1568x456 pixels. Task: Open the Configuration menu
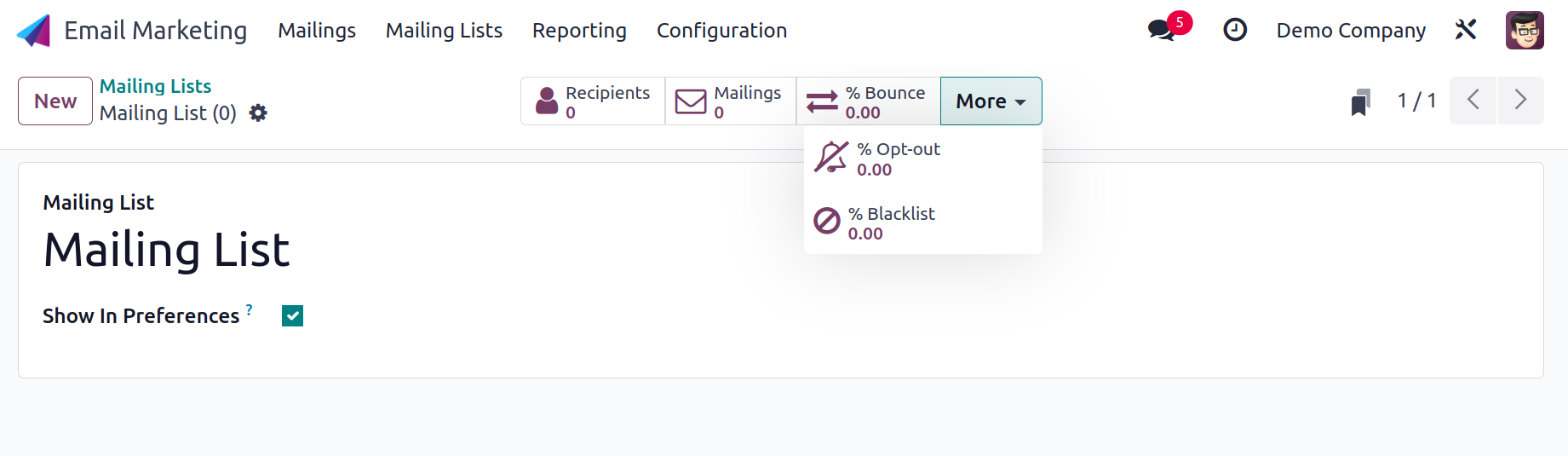721,31
